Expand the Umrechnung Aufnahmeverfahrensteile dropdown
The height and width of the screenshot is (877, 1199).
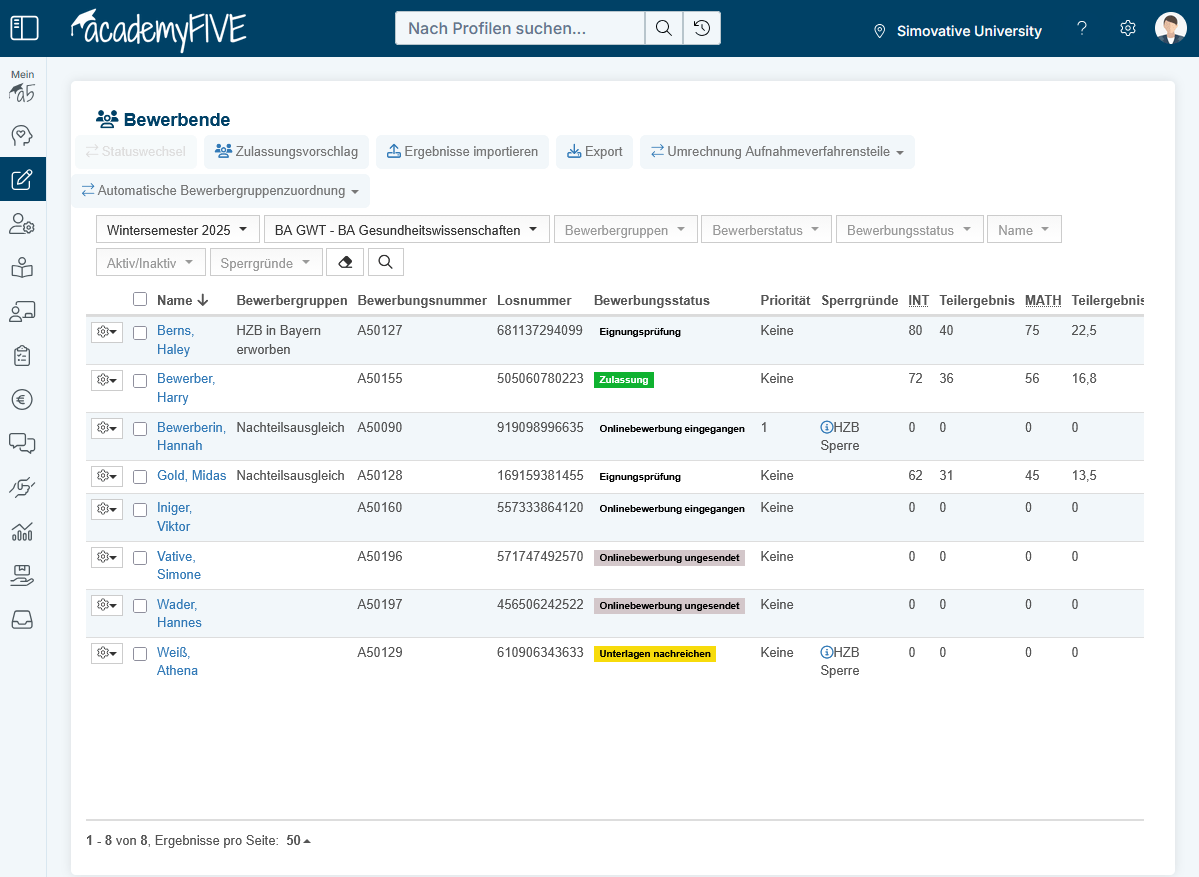(777, 152)
